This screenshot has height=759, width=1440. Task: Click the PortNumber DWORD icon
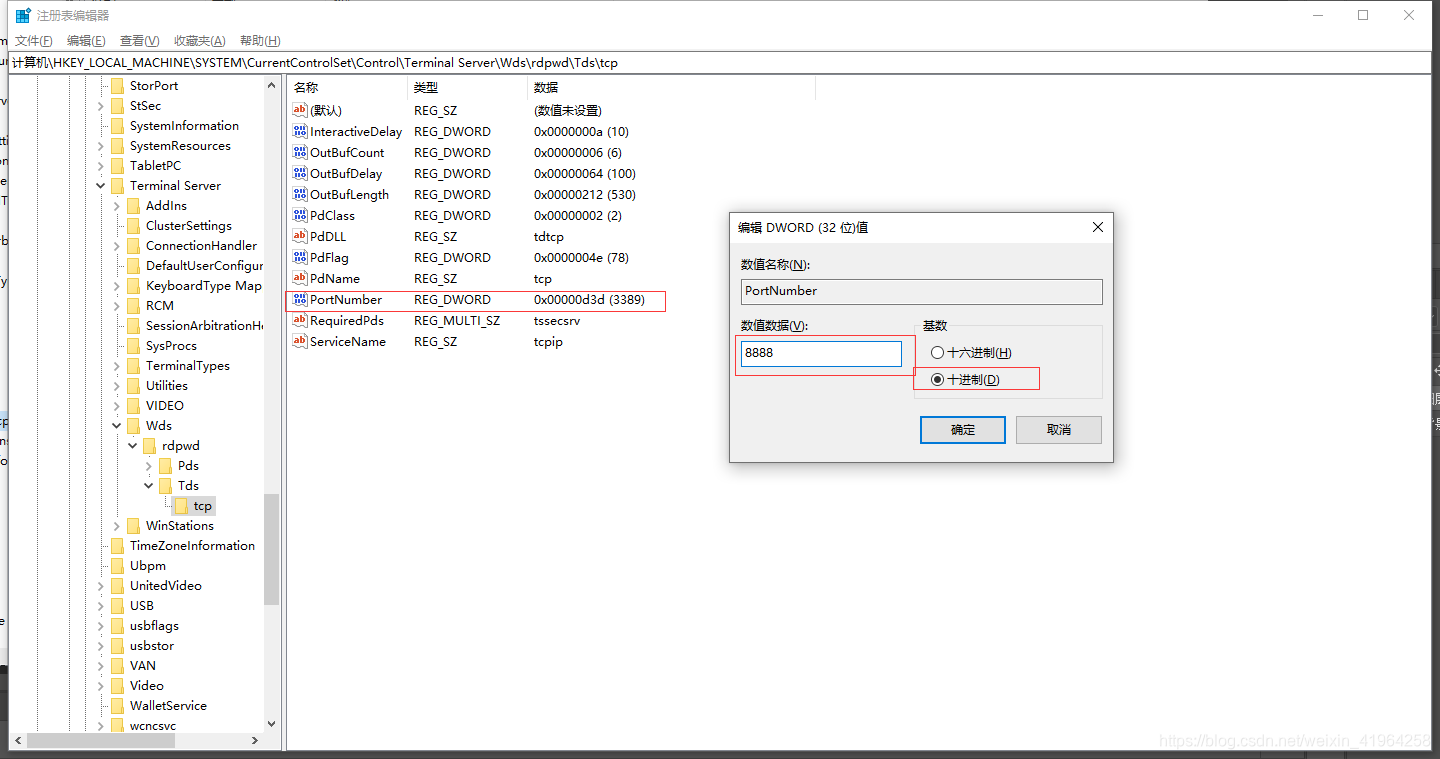[300, 299]
